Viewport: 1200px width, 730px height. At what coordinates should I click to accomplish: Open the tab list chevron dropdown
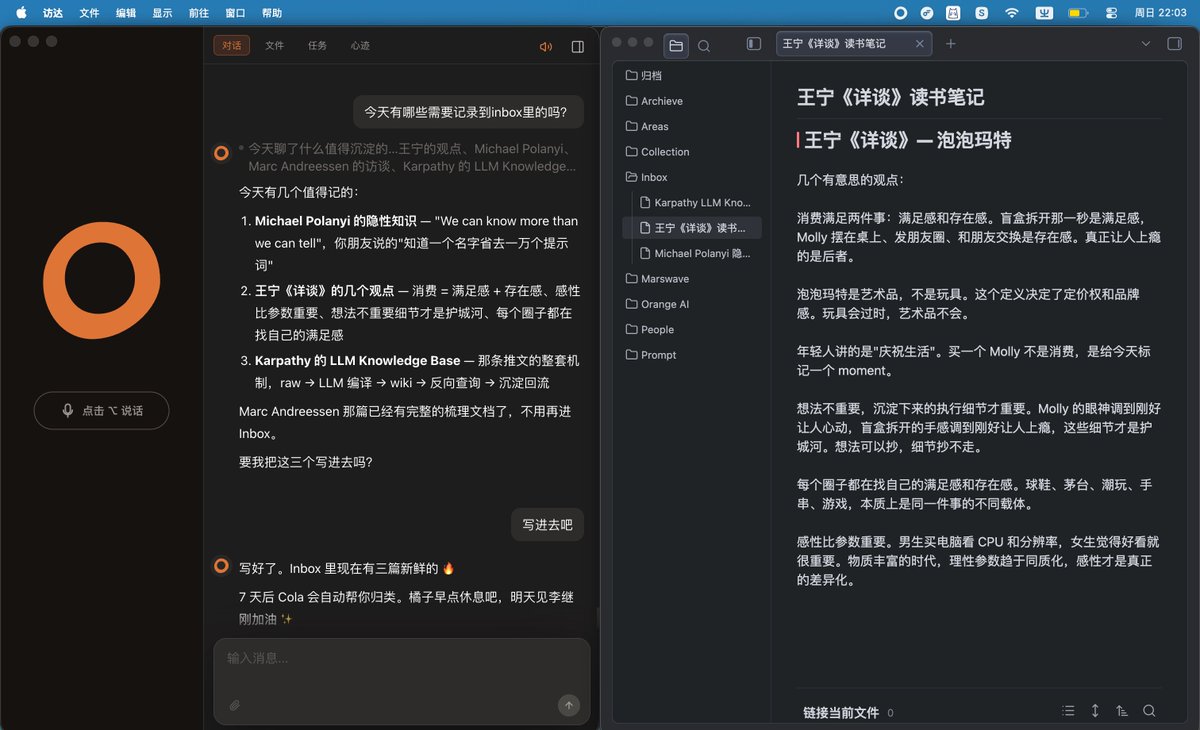coord(1146,44)
